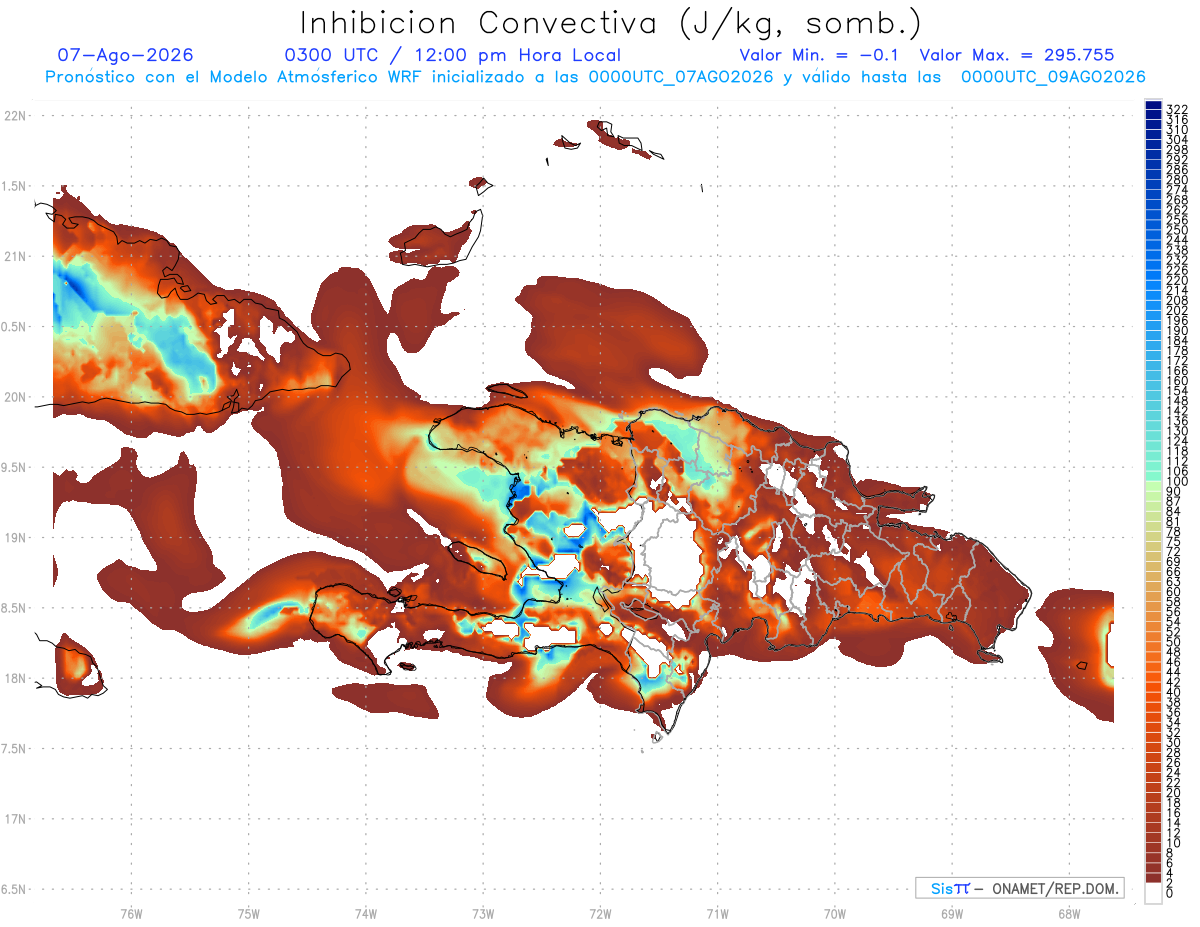Click the 'SisTT - ONAMET/REP.DOM.' credit box
1200x927 pixels.
point(1020,888)
